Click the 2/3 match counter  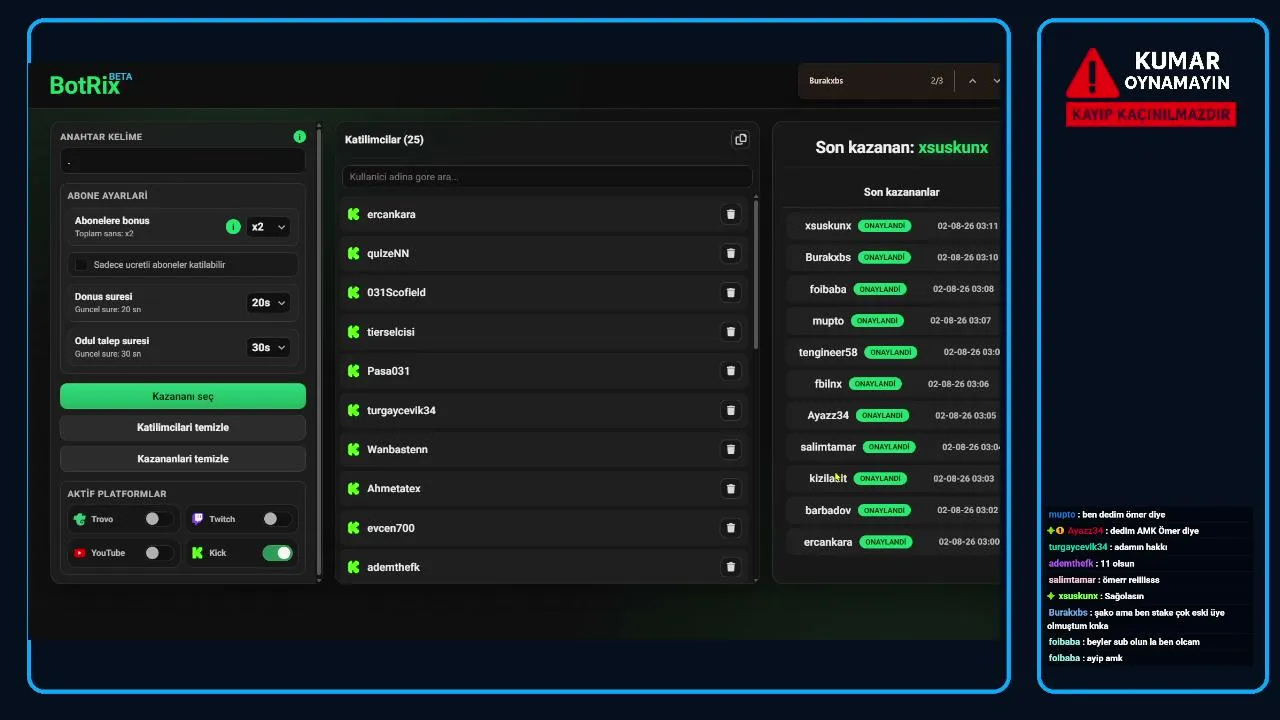click(x=937, y=81)
